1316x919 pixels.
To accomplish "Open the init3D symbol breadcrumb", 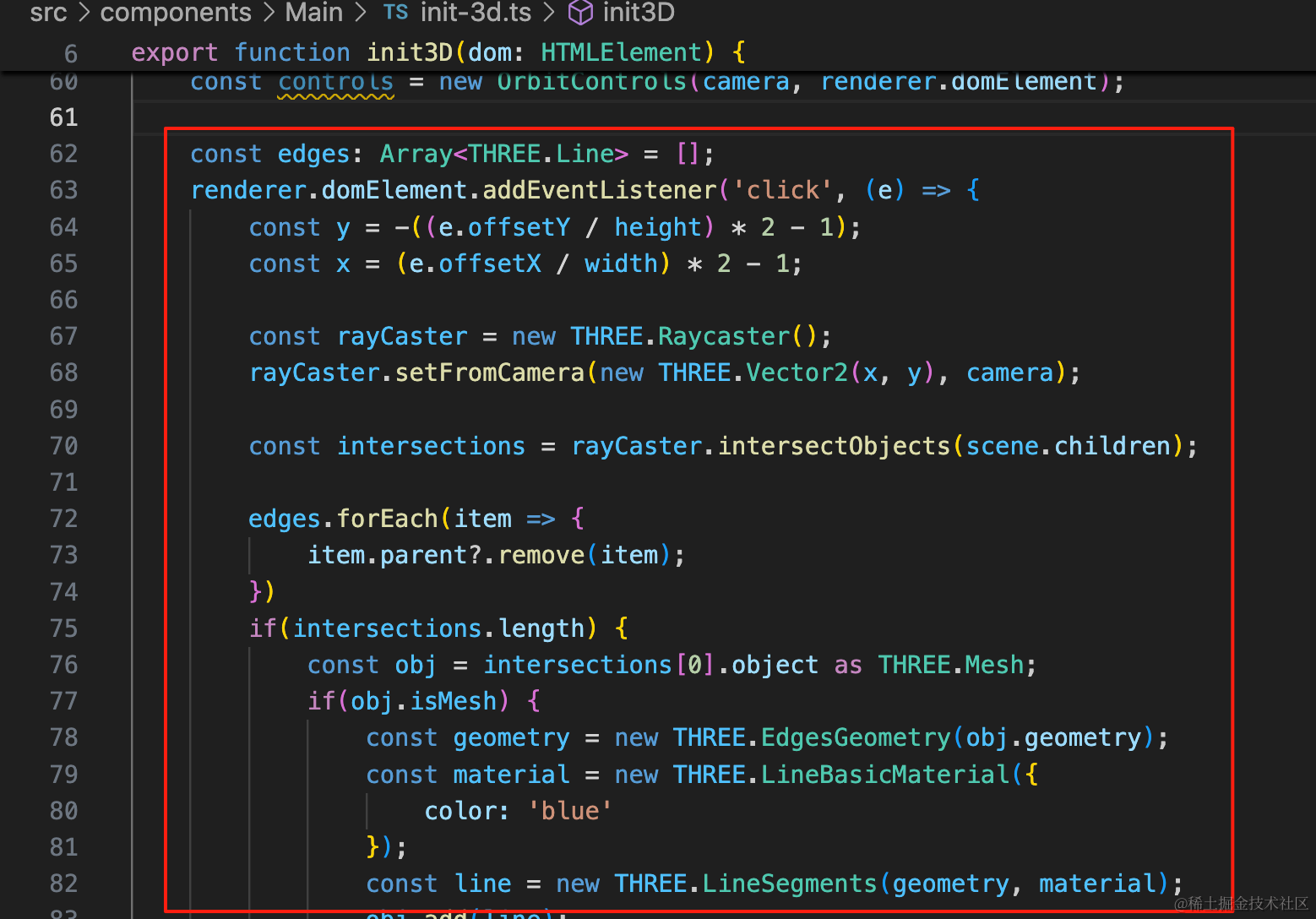I will pos(639,13).
